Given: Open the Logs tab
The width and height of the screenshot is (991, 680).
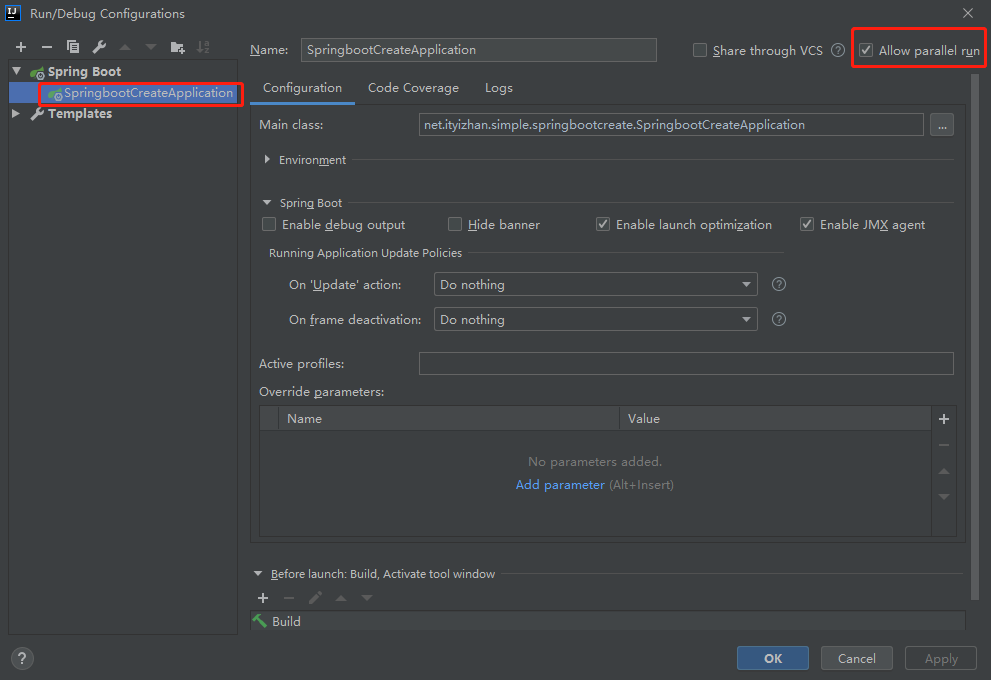Looking at the screenshot, I should (499, 88).
